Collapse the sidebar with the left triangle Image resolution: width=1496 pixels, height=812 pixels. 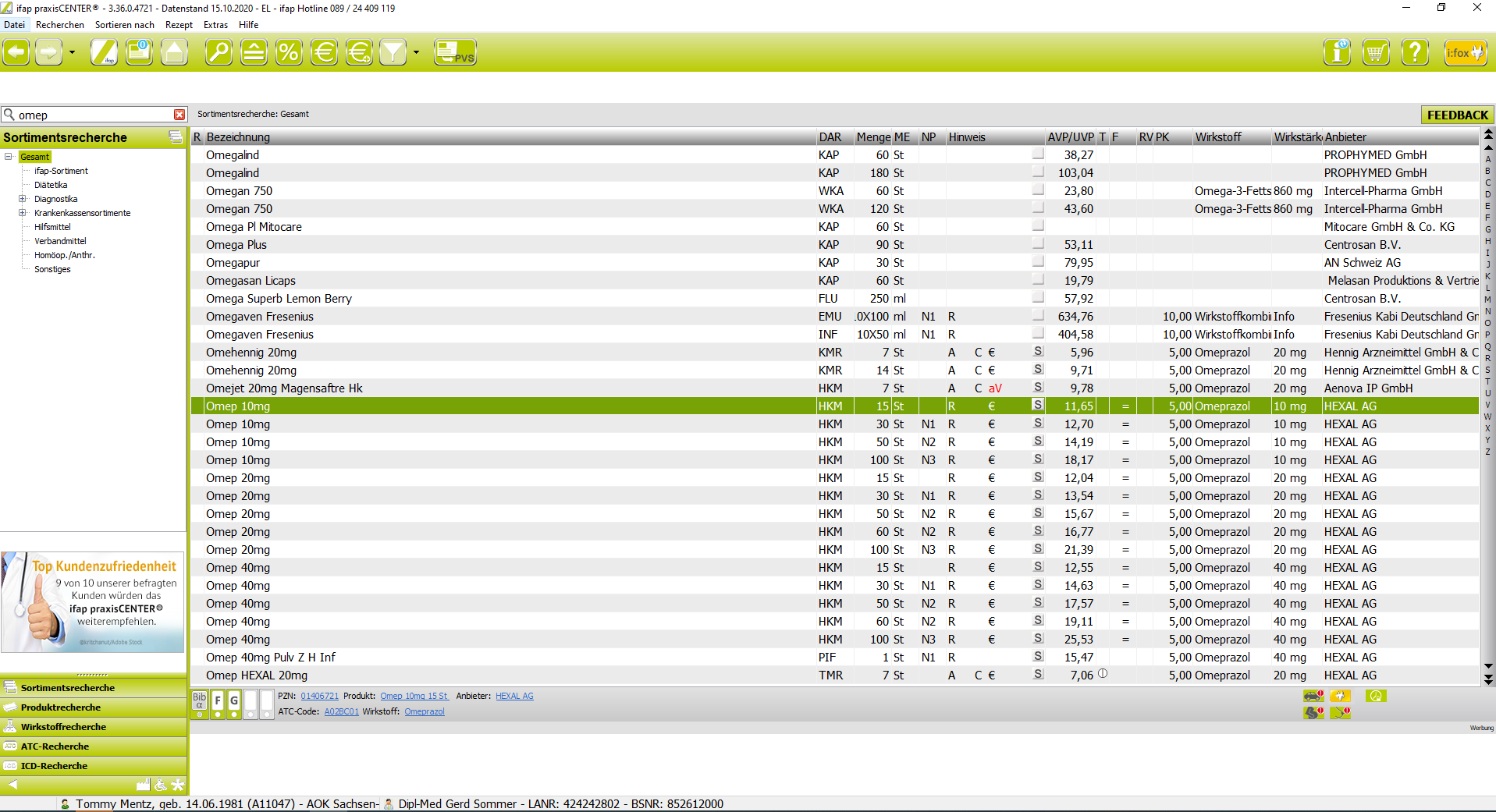click(12, 785)
